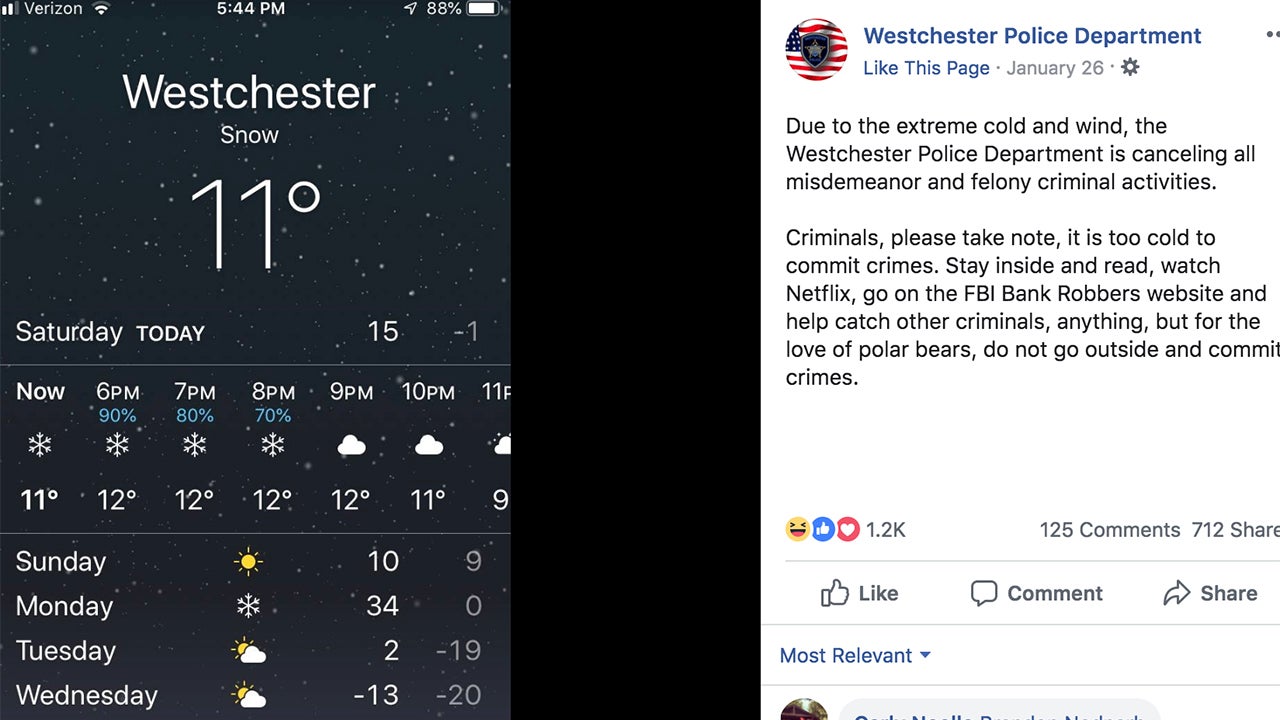Tap the Wi-Fi icon in the status bar
Screen dimensions: 1280x720
click(x=99, y=9)
